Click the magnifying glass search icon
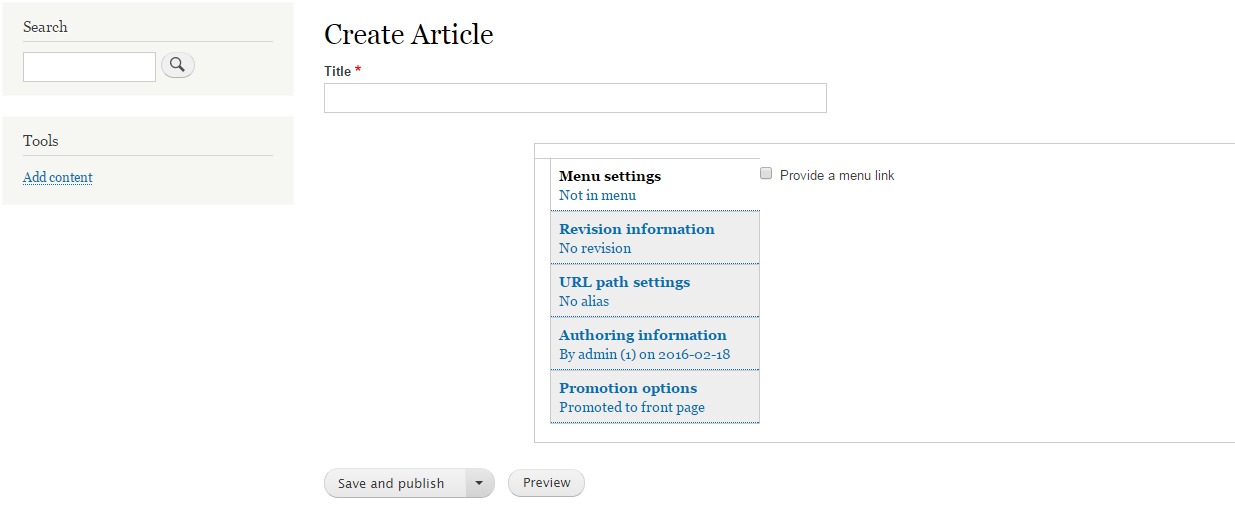This screenshot has width=1235, height=508. [178, 66]
